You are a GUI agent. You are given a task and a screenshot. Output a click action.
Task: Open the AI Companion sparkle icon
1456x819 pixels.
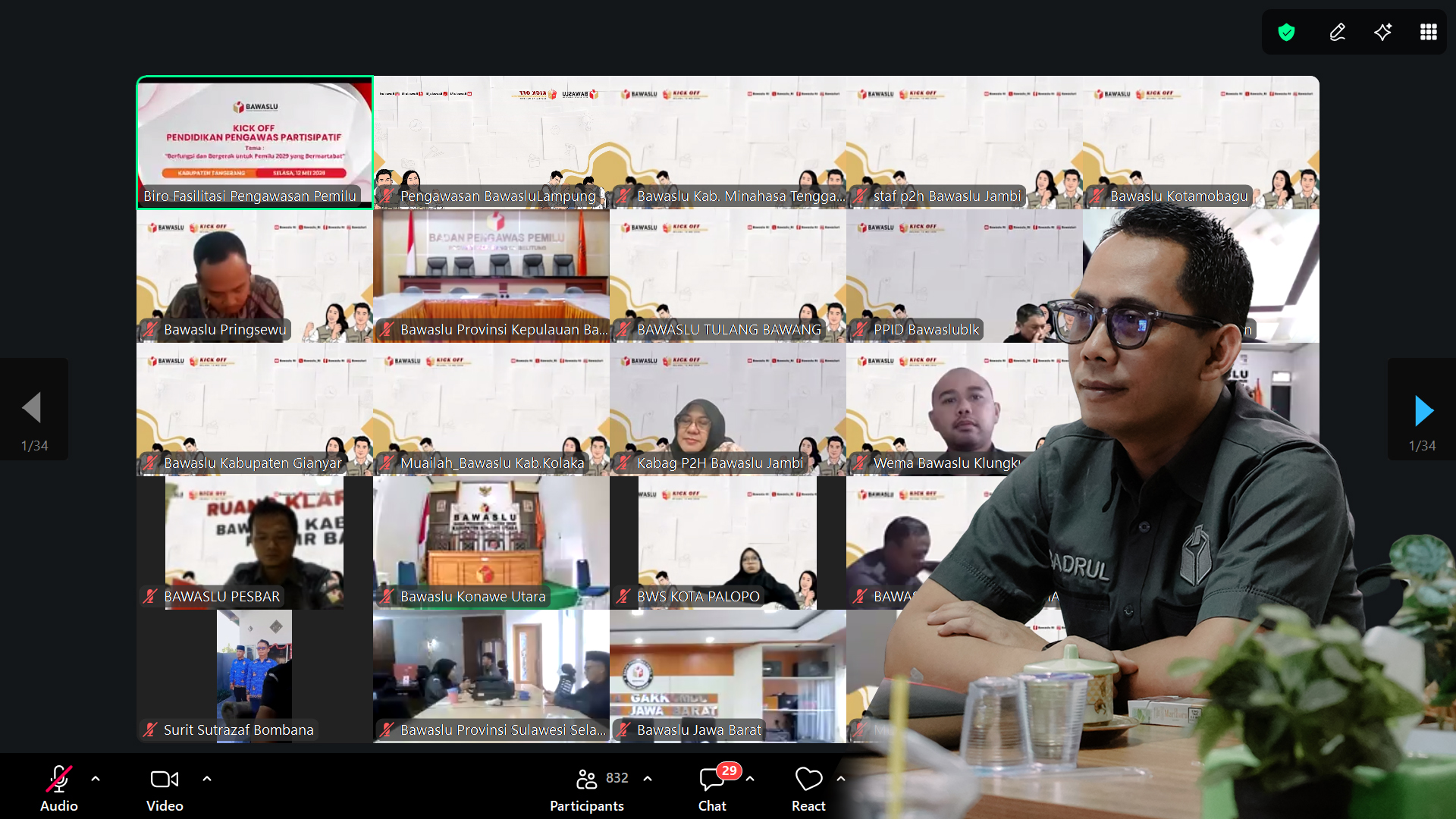coord(1383,32)
